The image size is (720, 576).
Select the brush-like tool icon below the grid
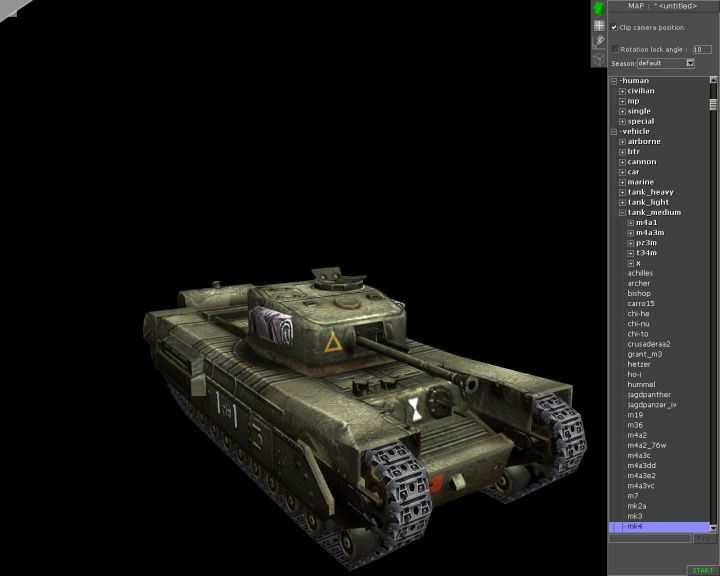[x=599, y=41]
